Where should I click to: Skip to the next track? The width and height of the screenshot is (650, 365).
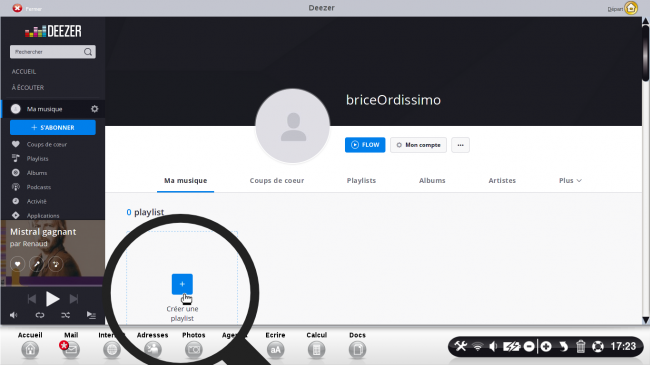coord(74,299)
